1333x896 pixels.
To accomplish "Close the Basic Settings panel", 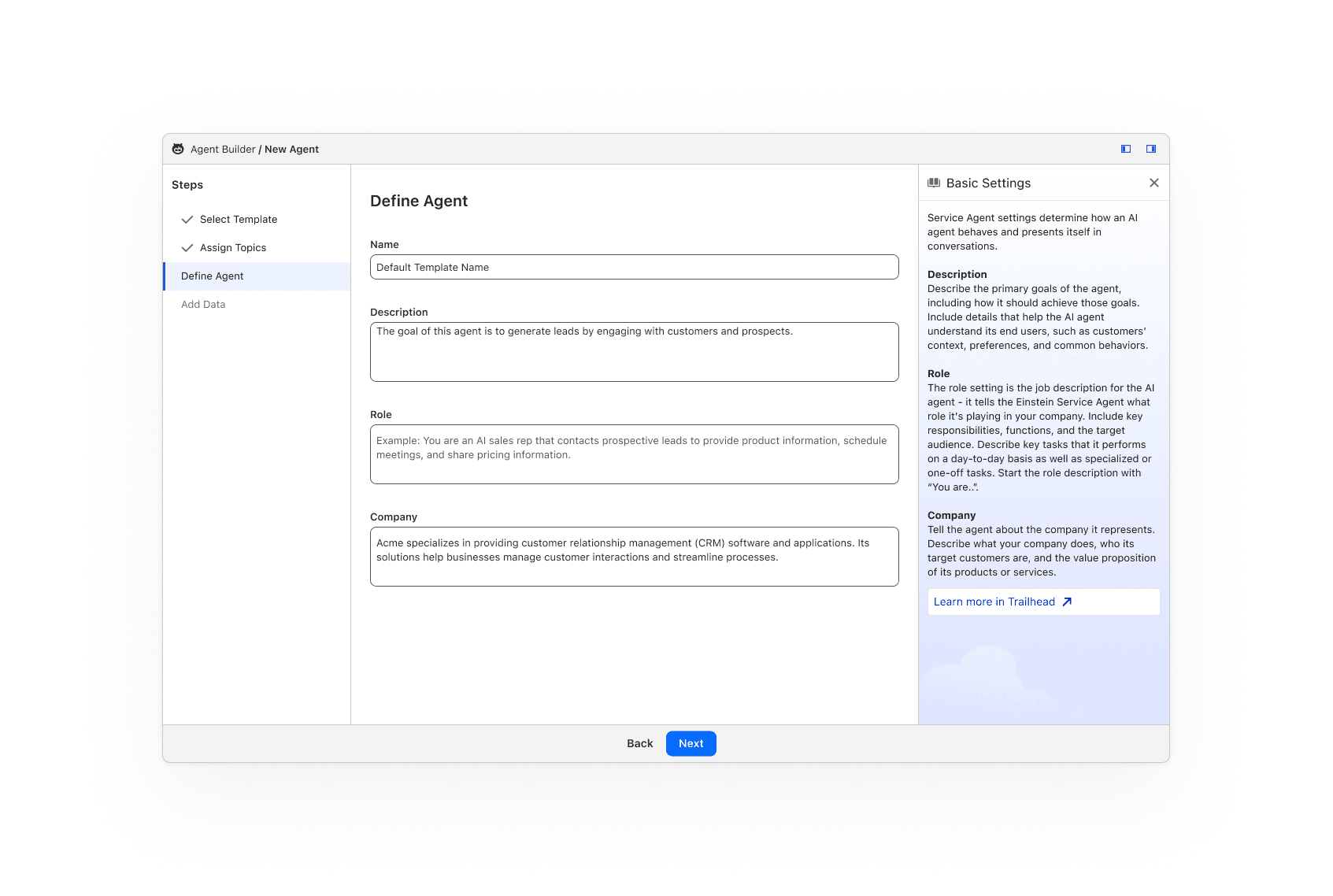I will (x=1154, y=183).
